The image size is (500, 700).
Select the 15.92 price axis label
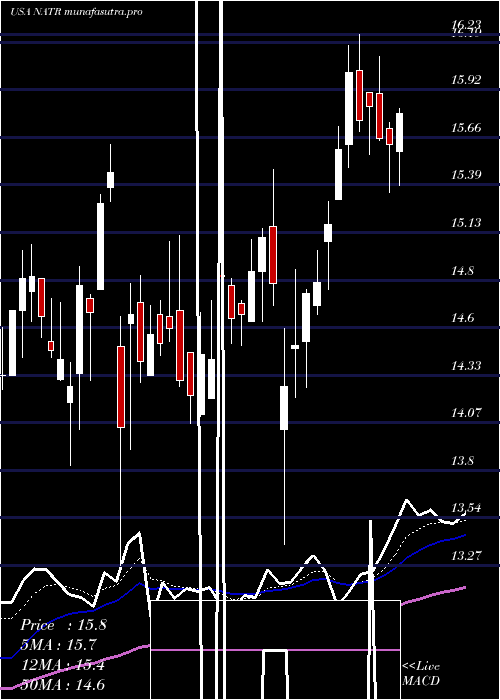coord(466,80)
